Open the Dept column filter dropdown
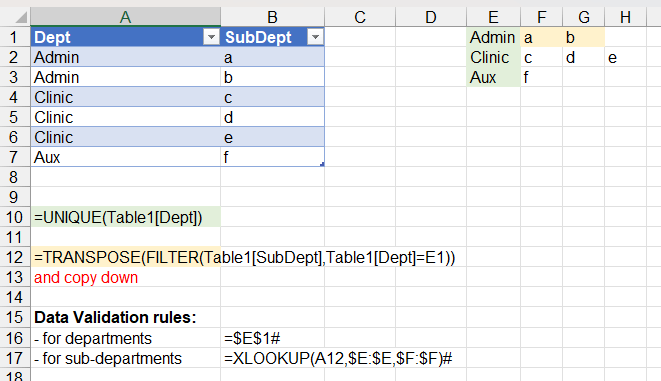 tap(211, 37)
